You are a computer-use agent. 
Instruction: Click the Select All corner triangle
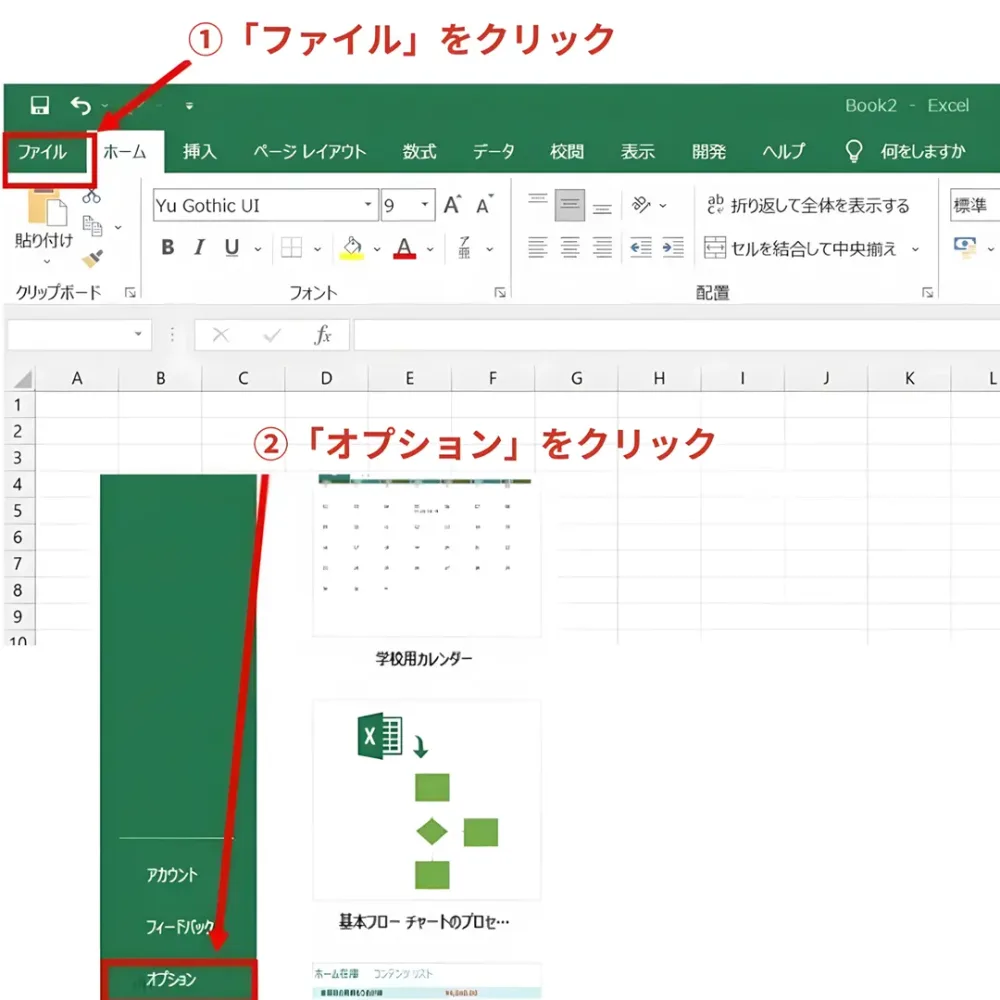[x=22, y=379]
